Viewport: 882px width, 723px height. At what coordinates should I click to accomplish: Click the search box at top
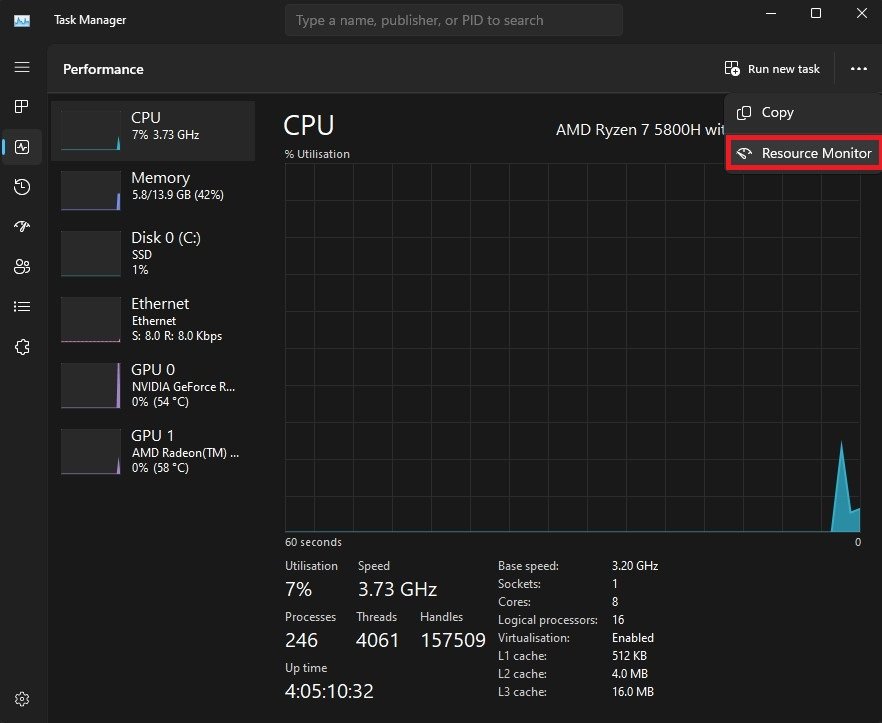pos(454,20)
